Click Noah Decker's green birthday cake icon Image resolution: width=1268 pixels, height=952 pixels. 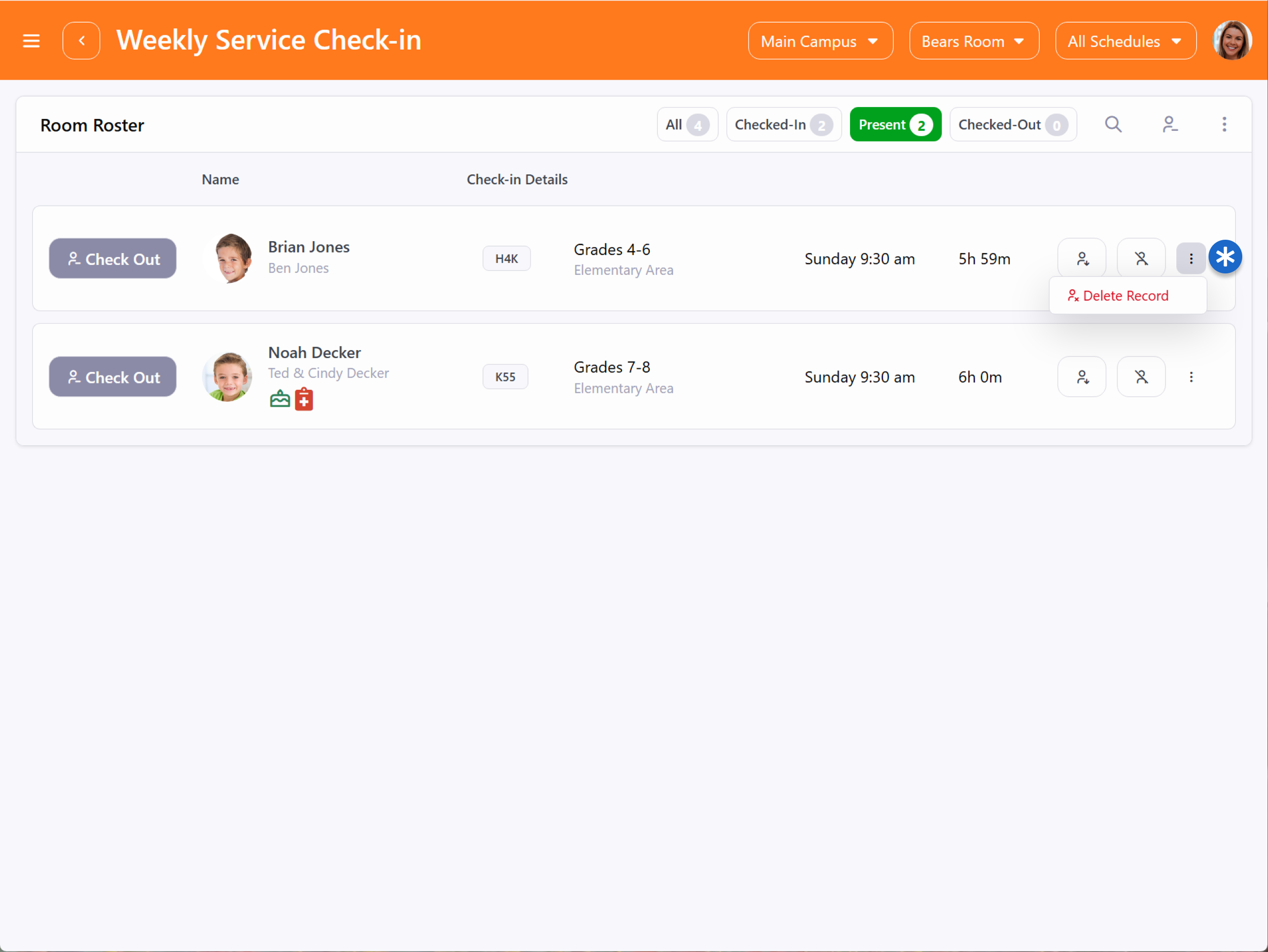tap(280, 399)
